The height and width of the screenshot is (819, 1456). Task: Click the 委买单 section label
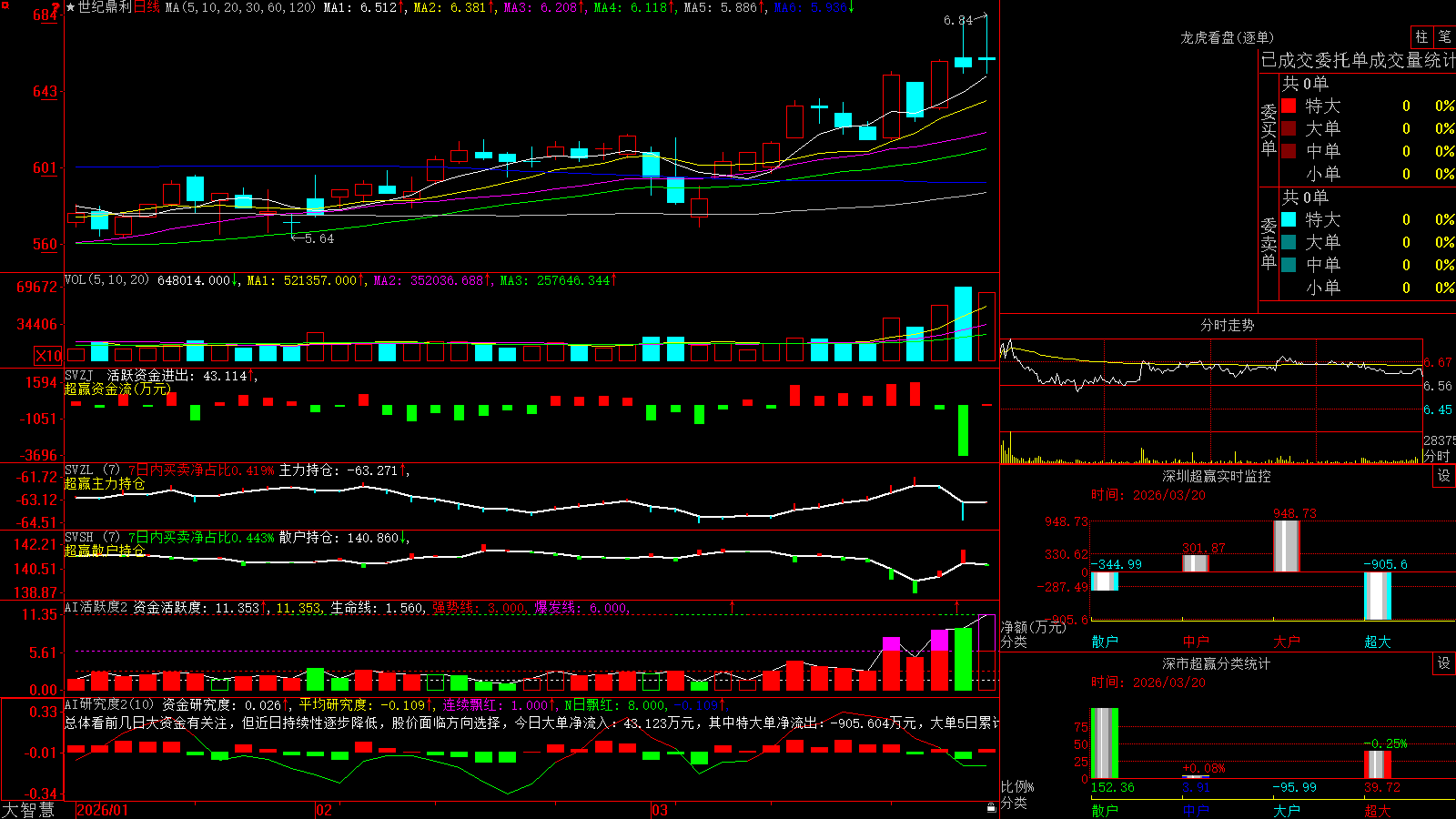(1269, 128)
